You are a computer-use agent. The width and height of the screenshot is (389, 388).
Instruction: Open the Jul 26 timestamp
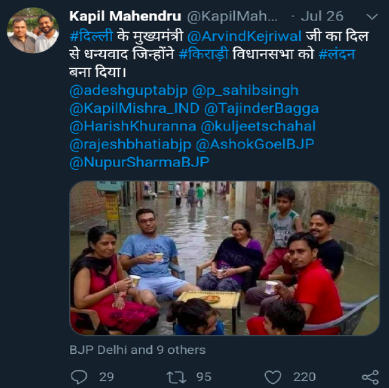322,16
